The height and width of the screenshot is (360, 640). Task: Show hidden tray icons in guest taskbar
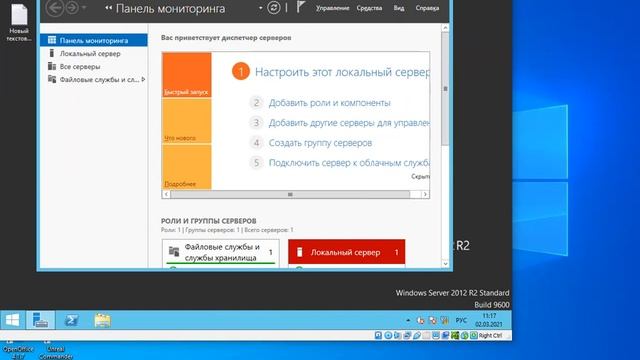tap(408, 320)
